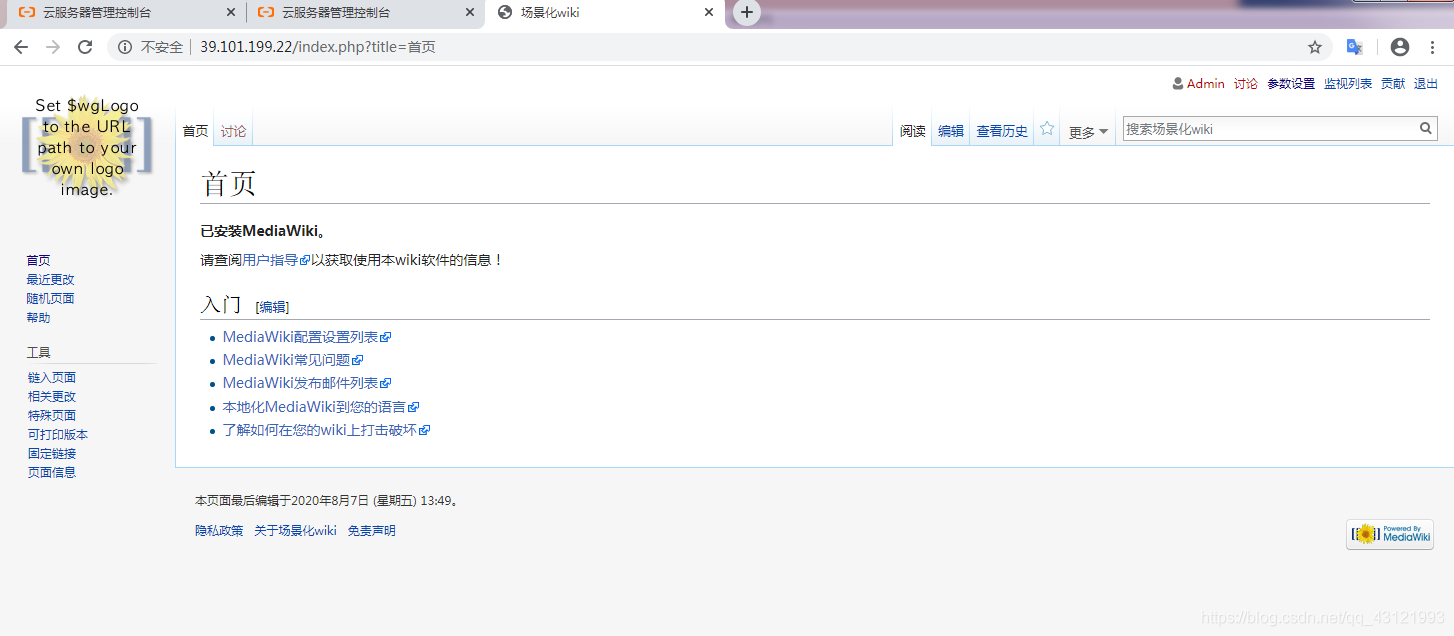Screen dimensions: 1454x636
Task: Close the first 云服务器管理控制台 tab
Action: tap(231, 13)
